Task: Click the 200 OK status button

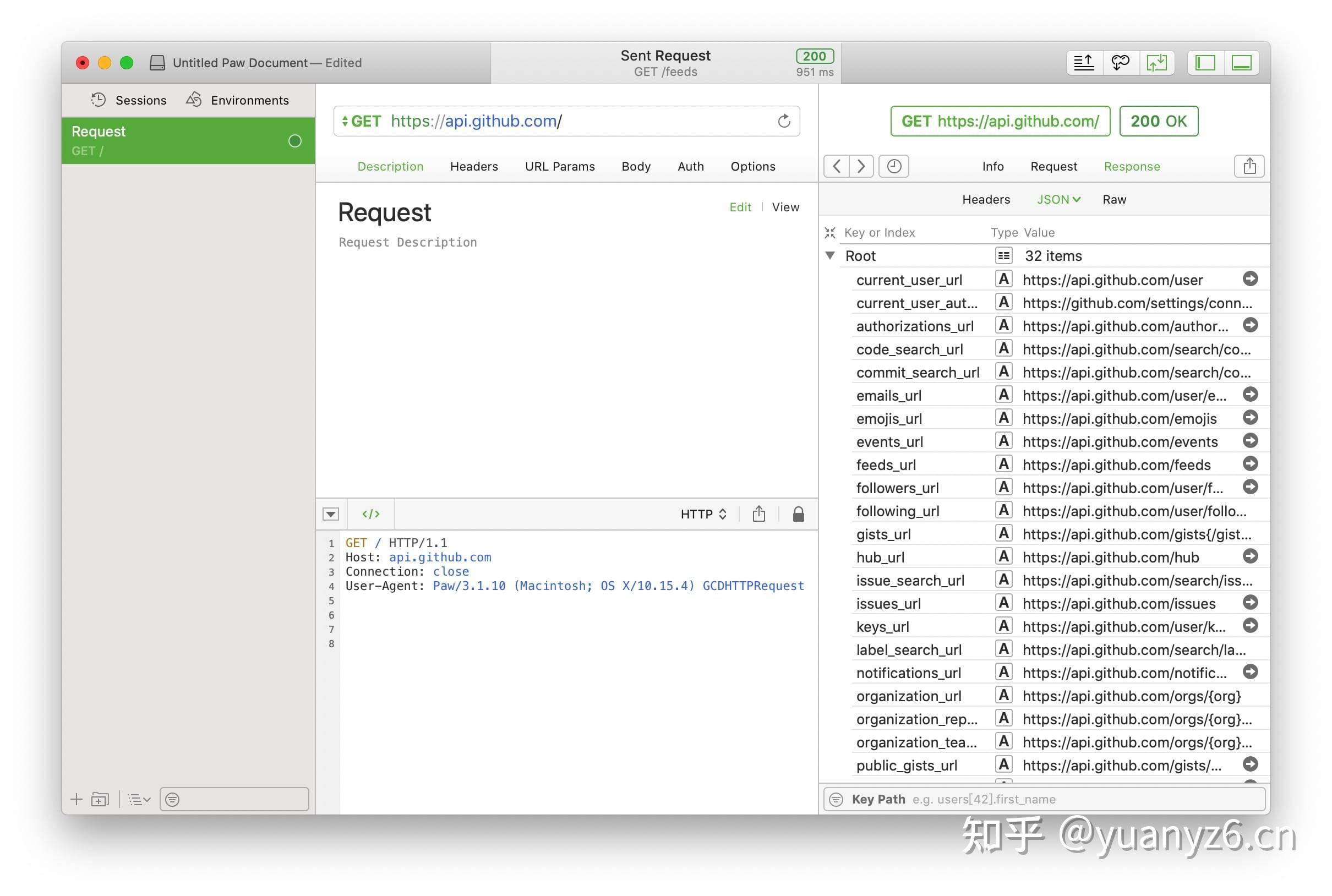Action: click(x=1158, y=121)
